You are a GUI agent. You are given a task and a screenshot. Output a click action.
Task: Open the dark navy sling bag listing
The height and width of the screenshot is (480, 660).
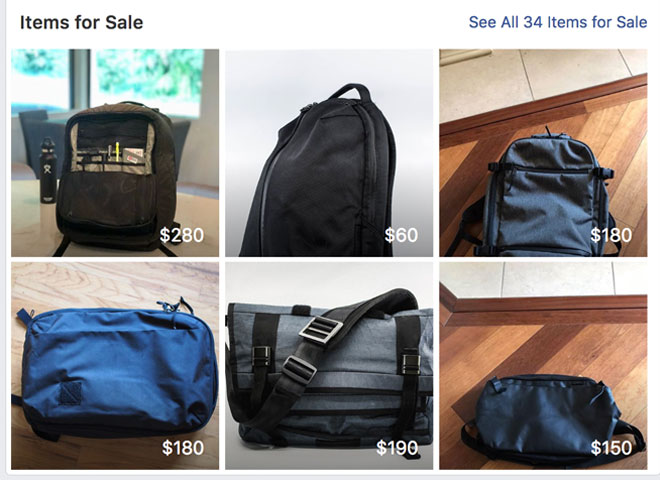pyautogui.click(x=543, y=366)
